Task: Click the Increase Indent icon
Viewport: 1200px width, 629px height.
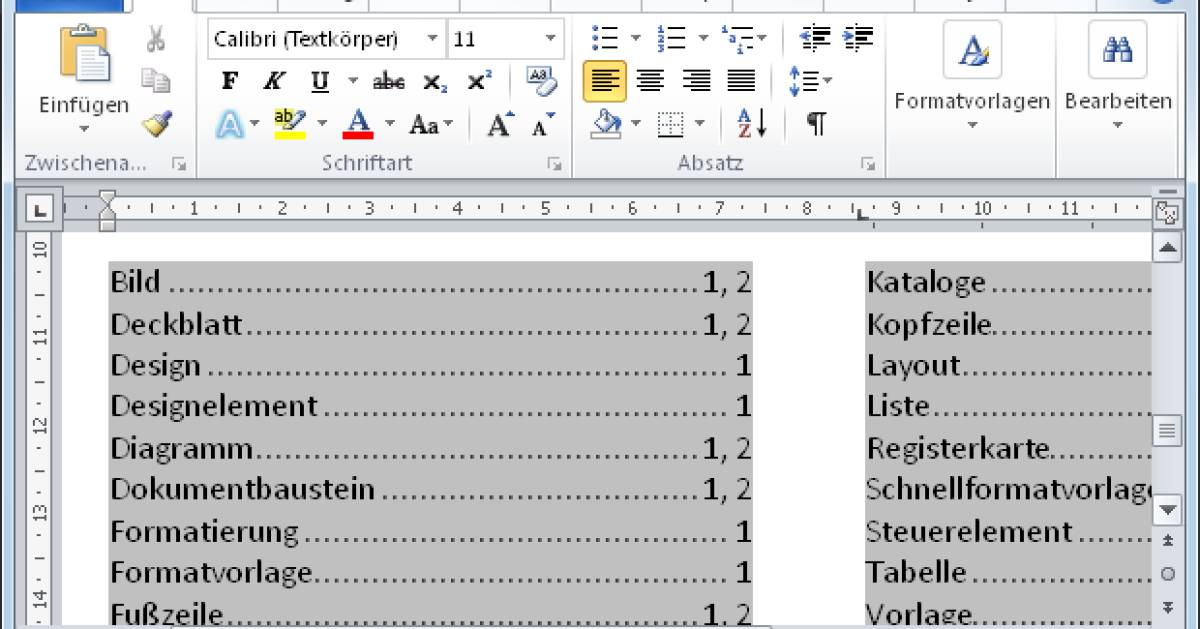Action: point(856,39)
